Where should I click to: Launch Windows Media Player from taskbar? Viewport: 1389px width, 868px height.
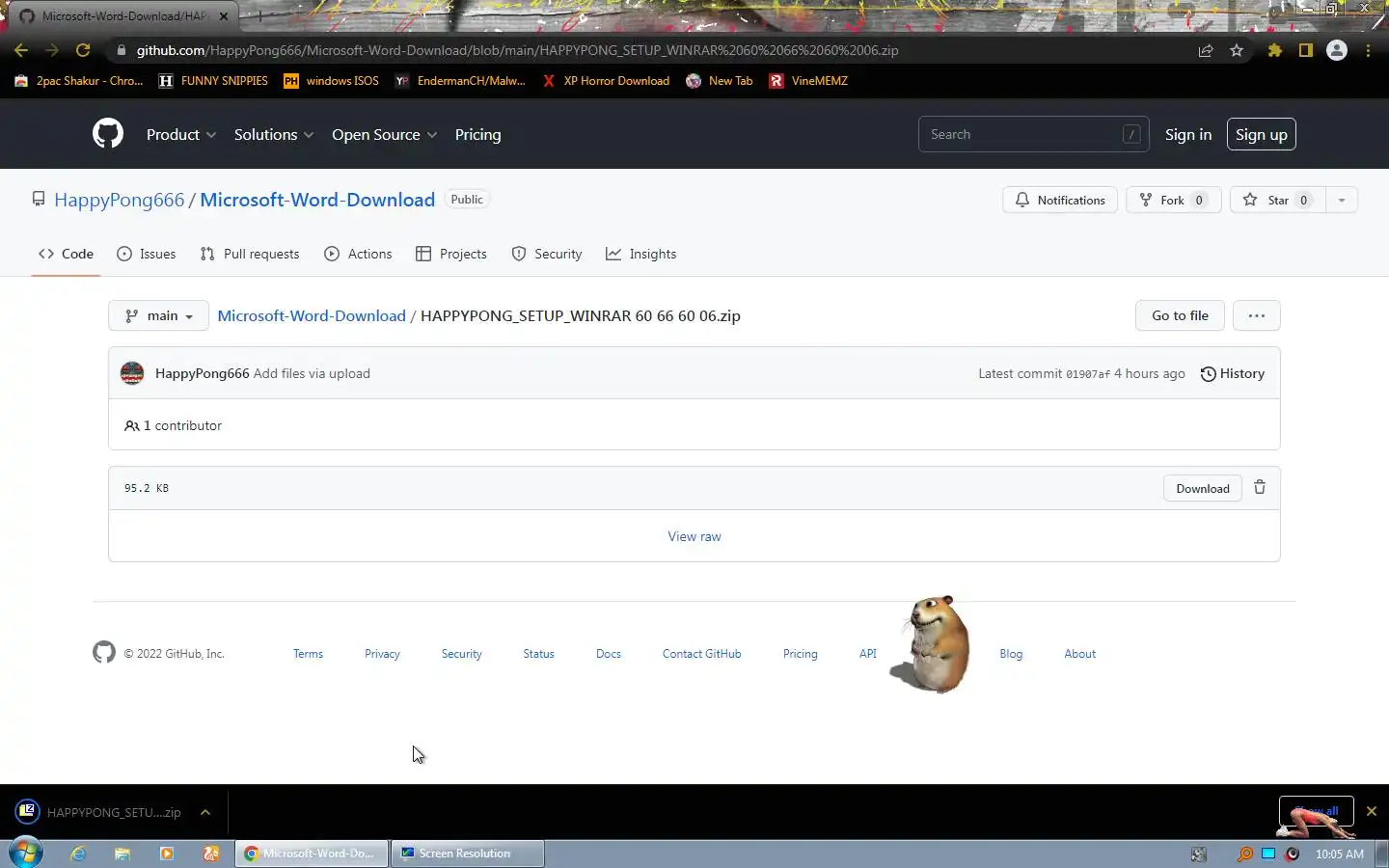167,854
